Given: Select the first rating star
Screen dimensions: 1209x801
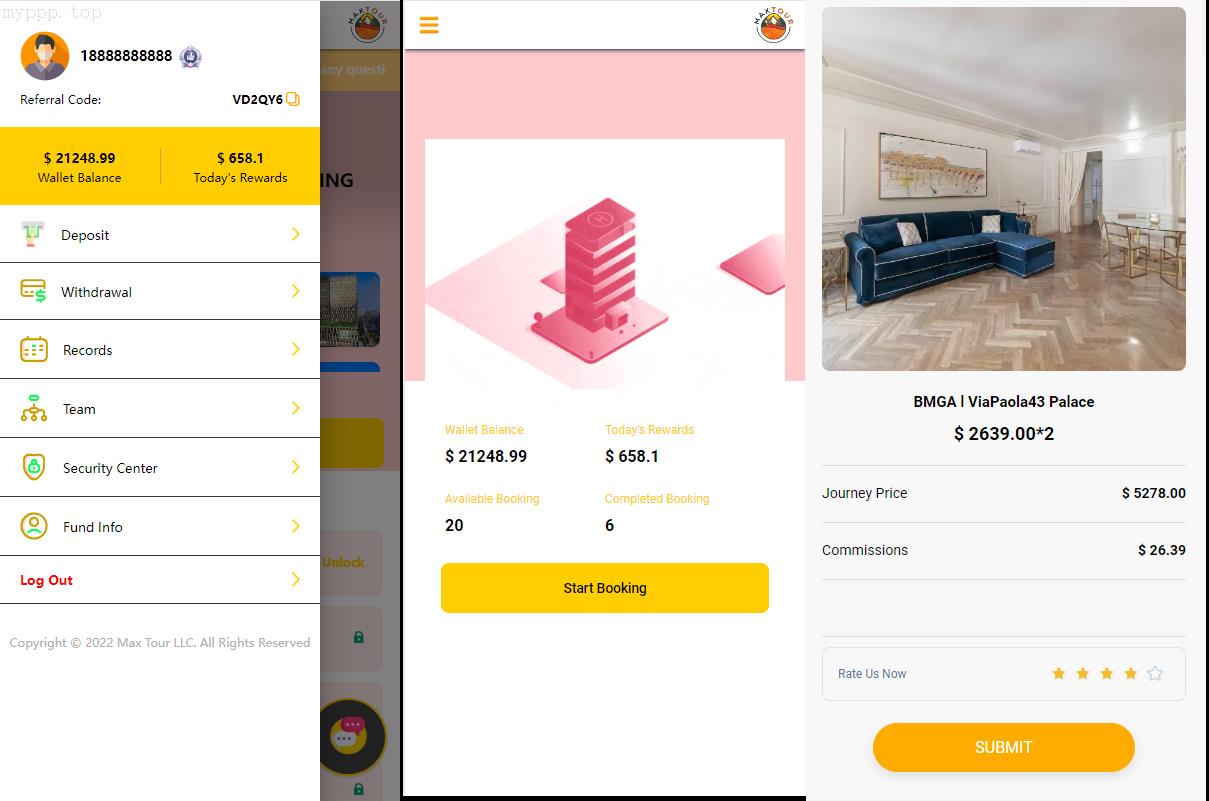Looking at the screenshot, I should point(1059,674).
